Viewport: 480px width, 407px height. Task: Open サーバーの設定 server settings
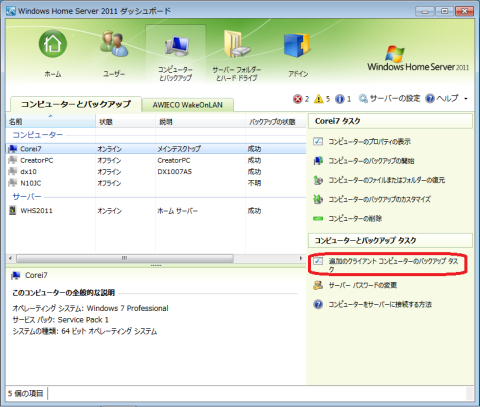(389, 98)
